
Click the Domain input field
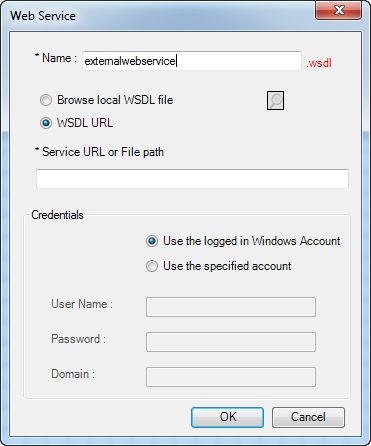click(231, 377)
